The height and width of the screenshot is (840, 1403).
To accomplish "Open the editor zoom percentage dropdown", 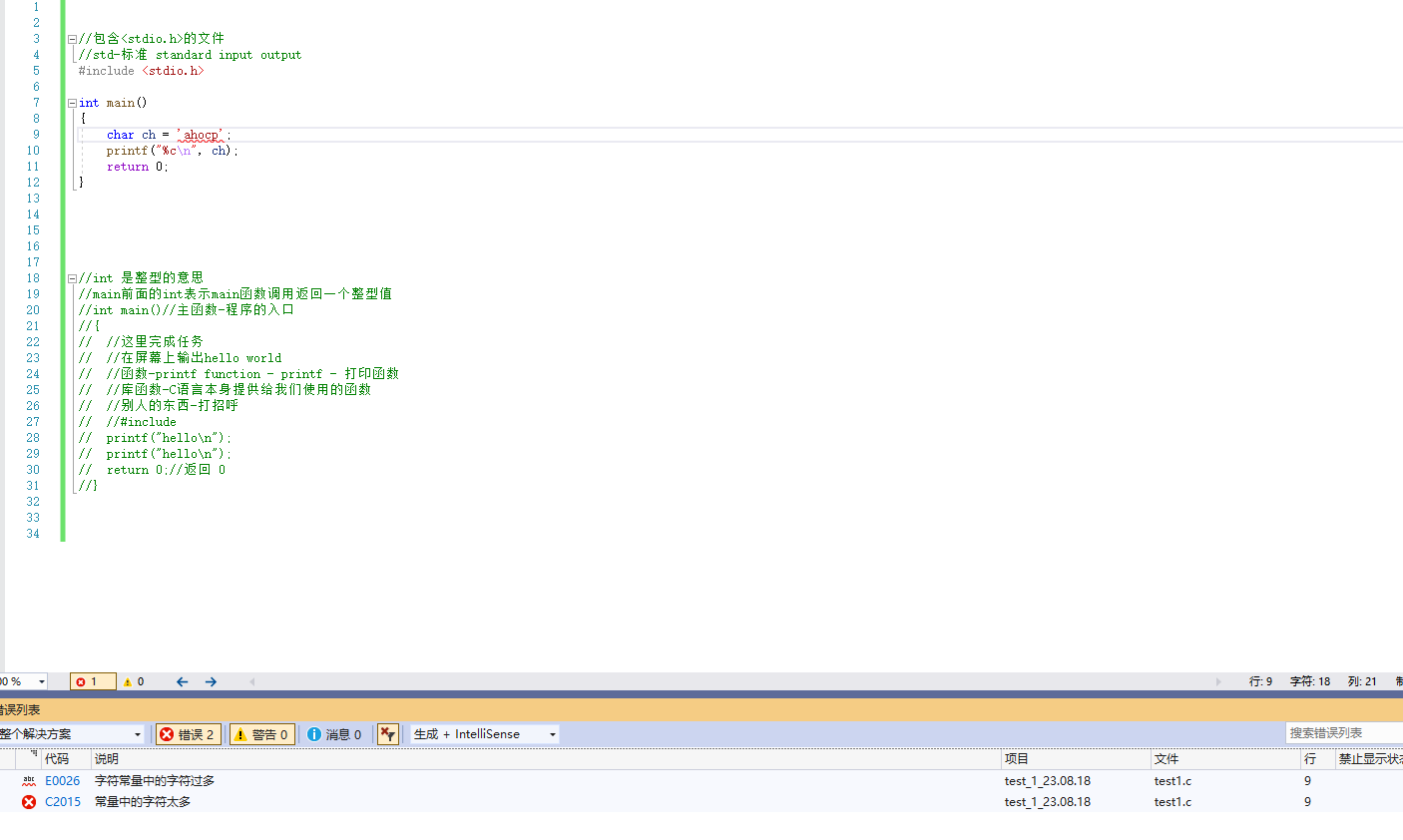I will point(41,681).
